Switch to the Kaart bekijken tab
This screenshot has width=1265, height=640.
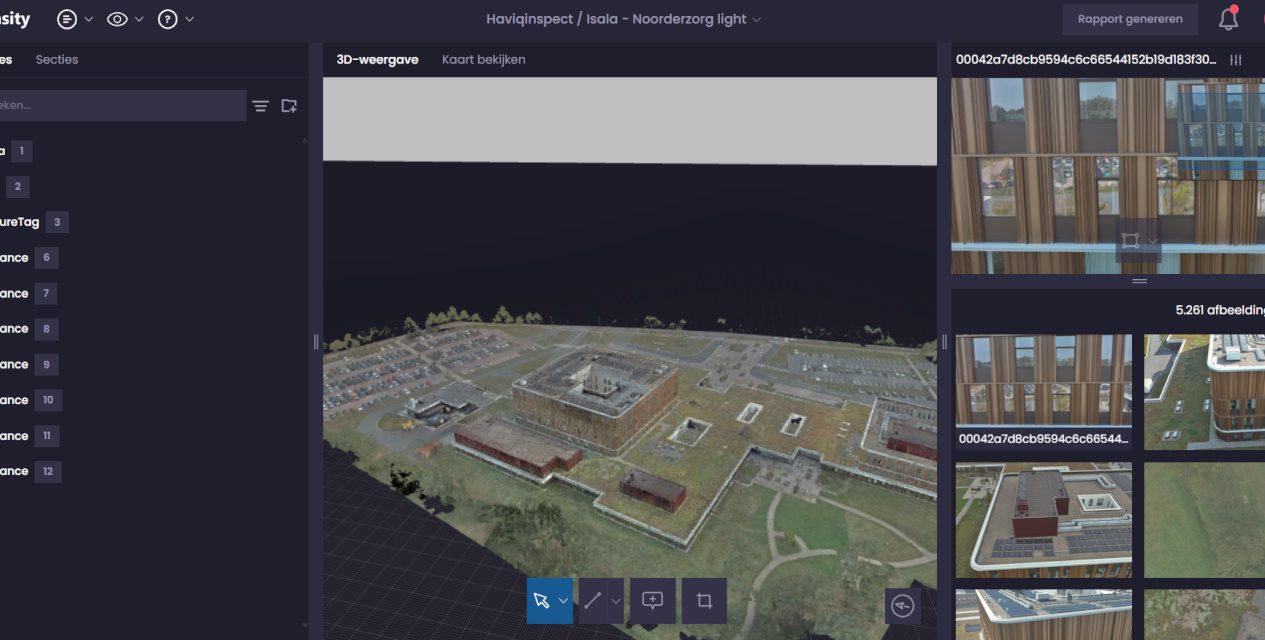coord(483,60)
